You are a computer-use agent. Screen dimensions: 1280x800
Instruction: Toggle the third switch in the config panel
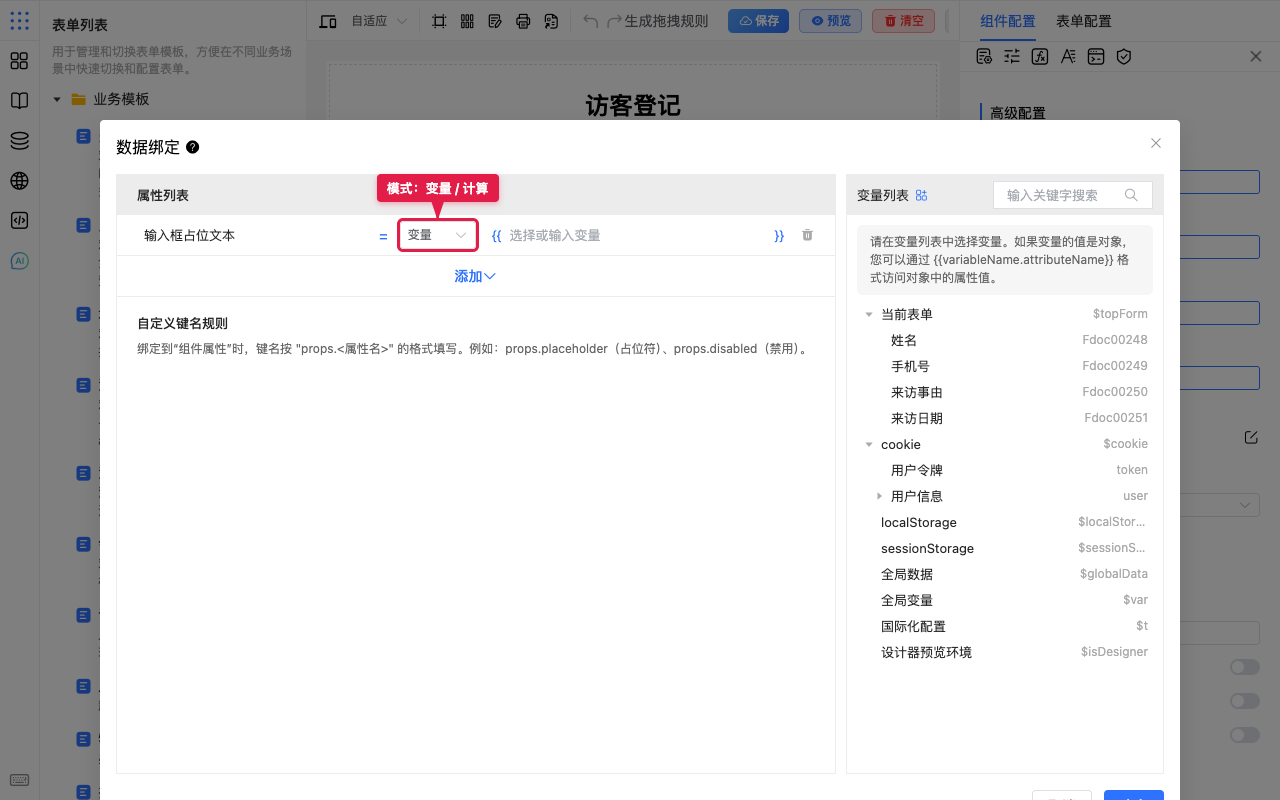[1245, 735]
